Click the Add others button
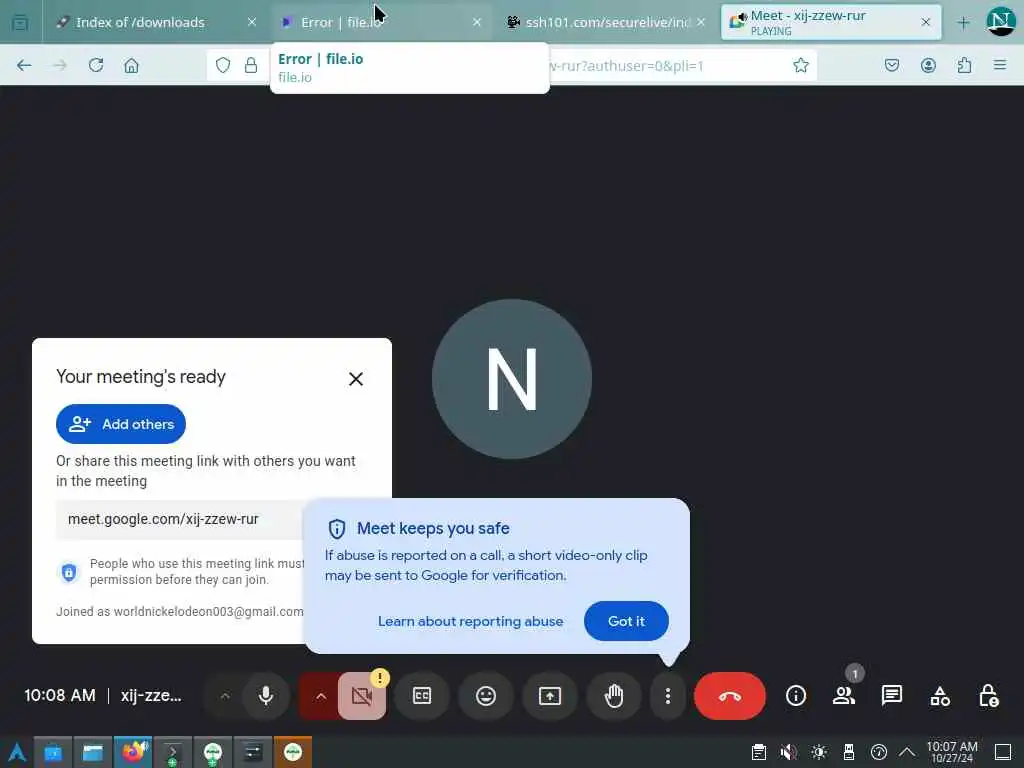Viewport: 1024px width, 768px height. tap(121, 424)
